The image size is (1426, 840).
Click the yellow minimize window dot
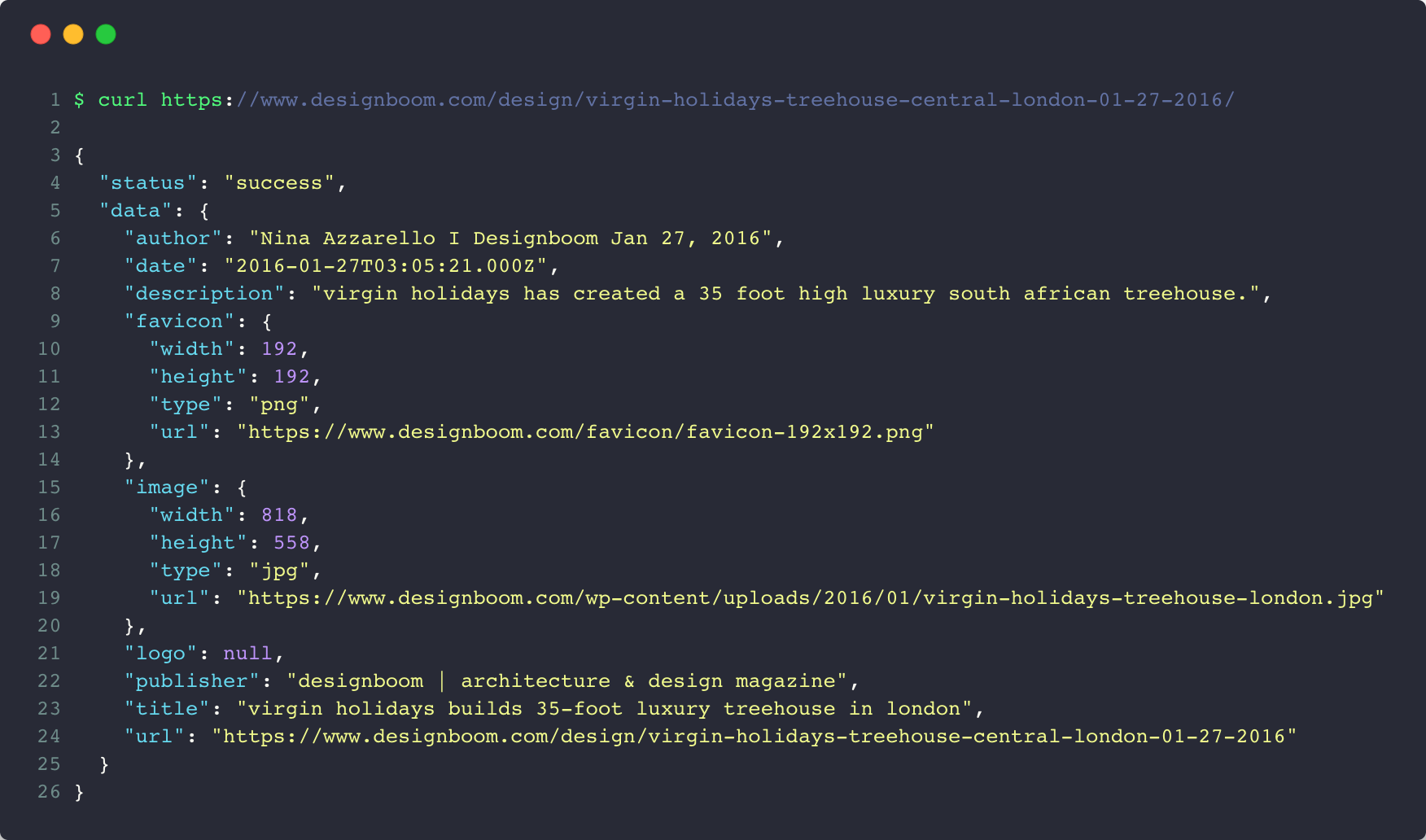pos(73,34)
